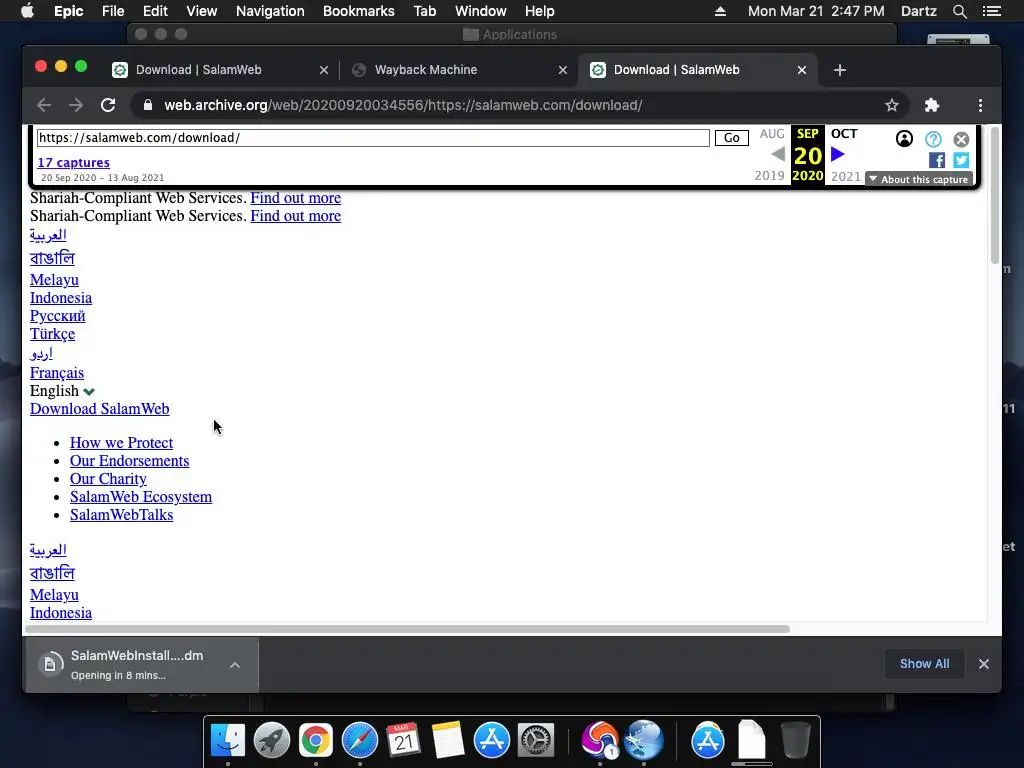Open the 17 captures link
Viewport: 1024px width, 768px height.
coord(73,163)
